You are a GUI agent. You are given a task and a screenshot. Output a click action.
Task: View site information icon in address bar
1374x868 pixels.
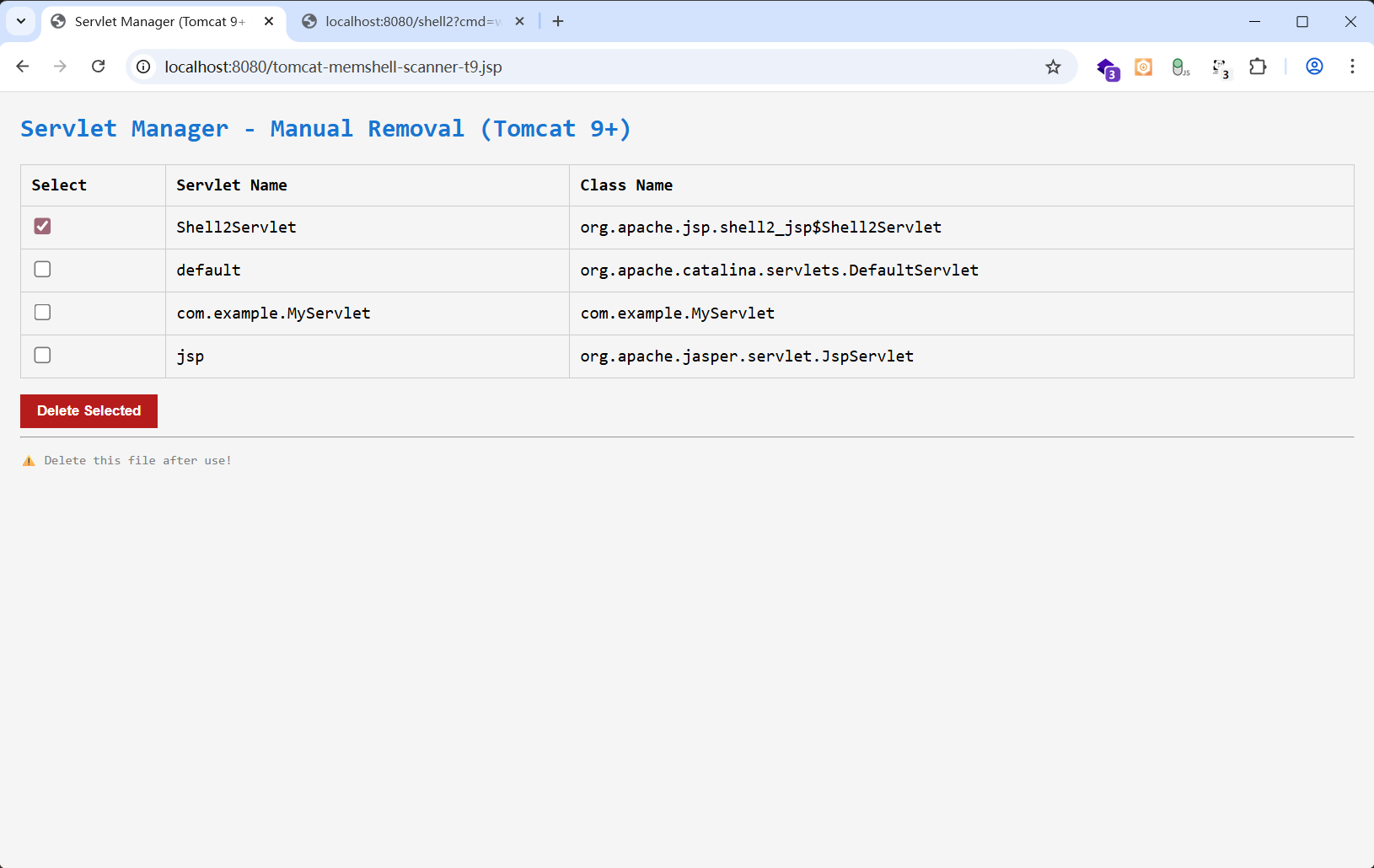[x=144, y=67]
